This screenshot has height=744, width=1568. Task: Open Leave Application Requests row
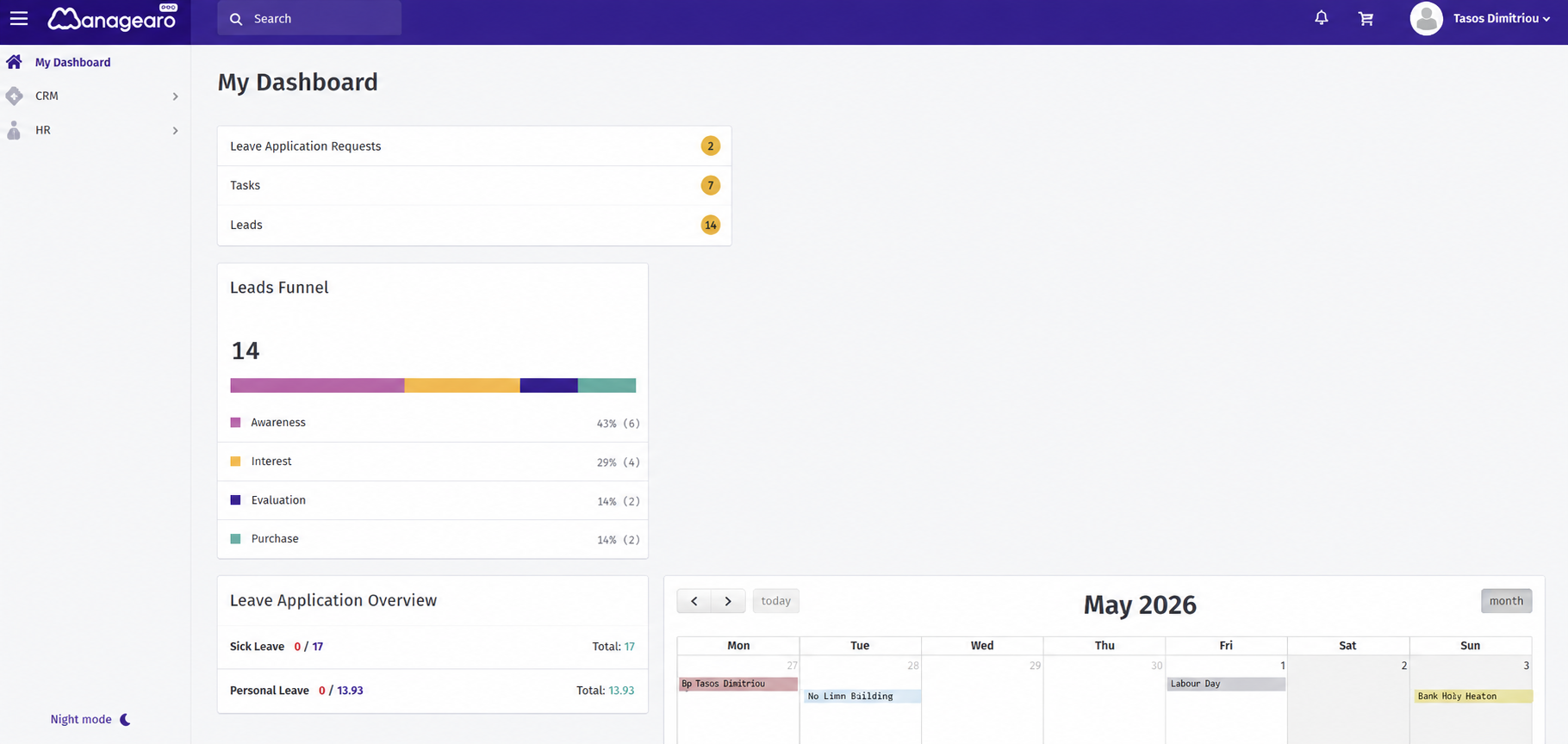474,146
